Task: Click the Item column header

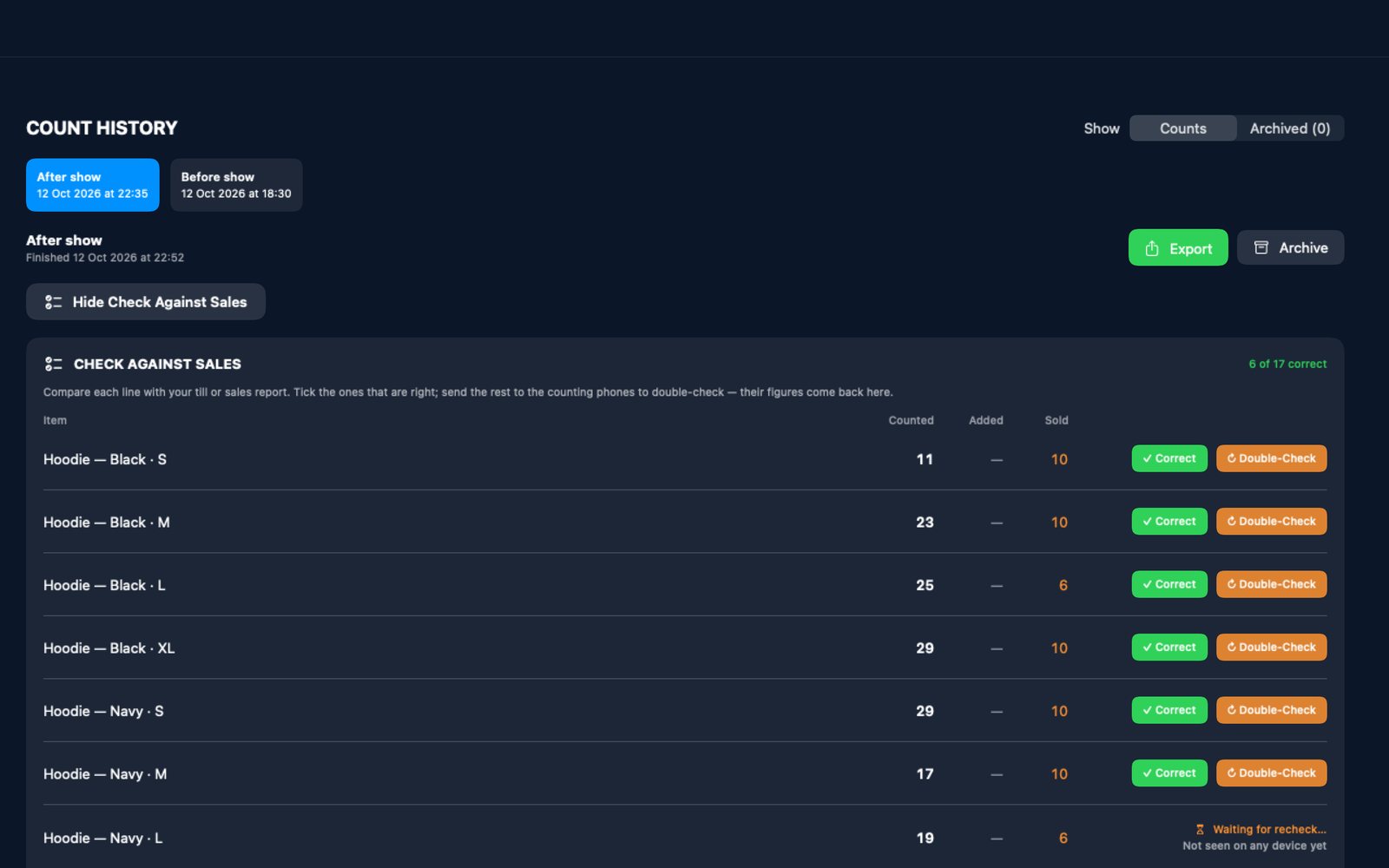Action: (x=55, y=420)
